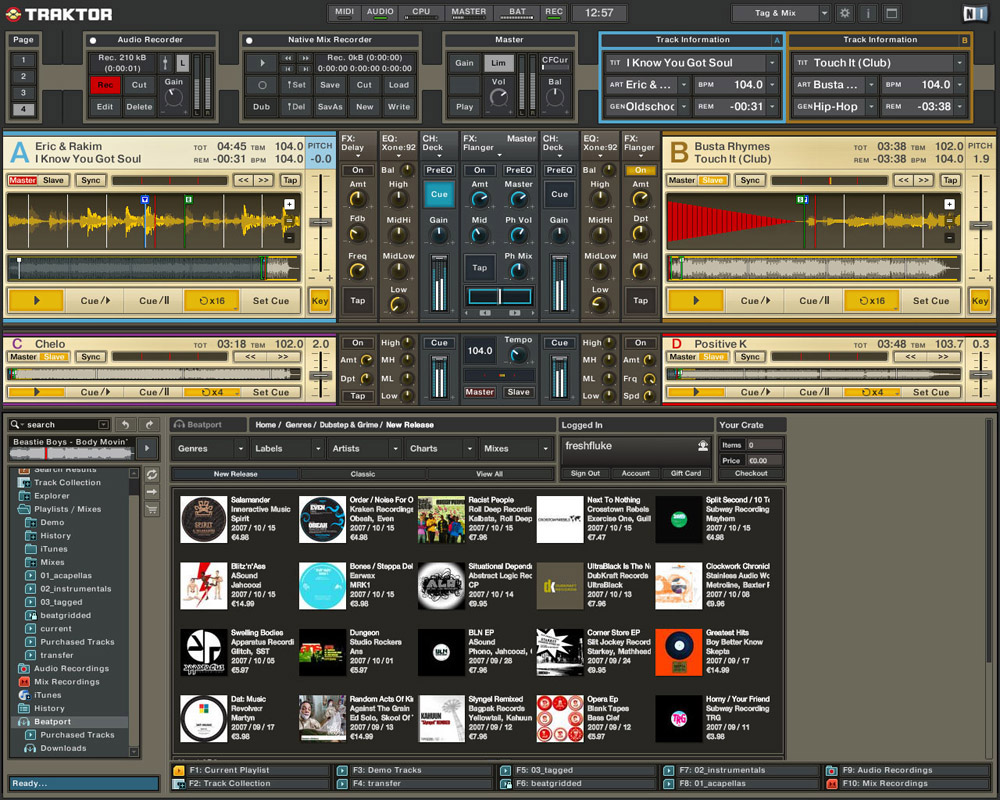Click the Opera Ep album artwork
The height and width of the screenshot is (800, 1000).
pos(559,717)
